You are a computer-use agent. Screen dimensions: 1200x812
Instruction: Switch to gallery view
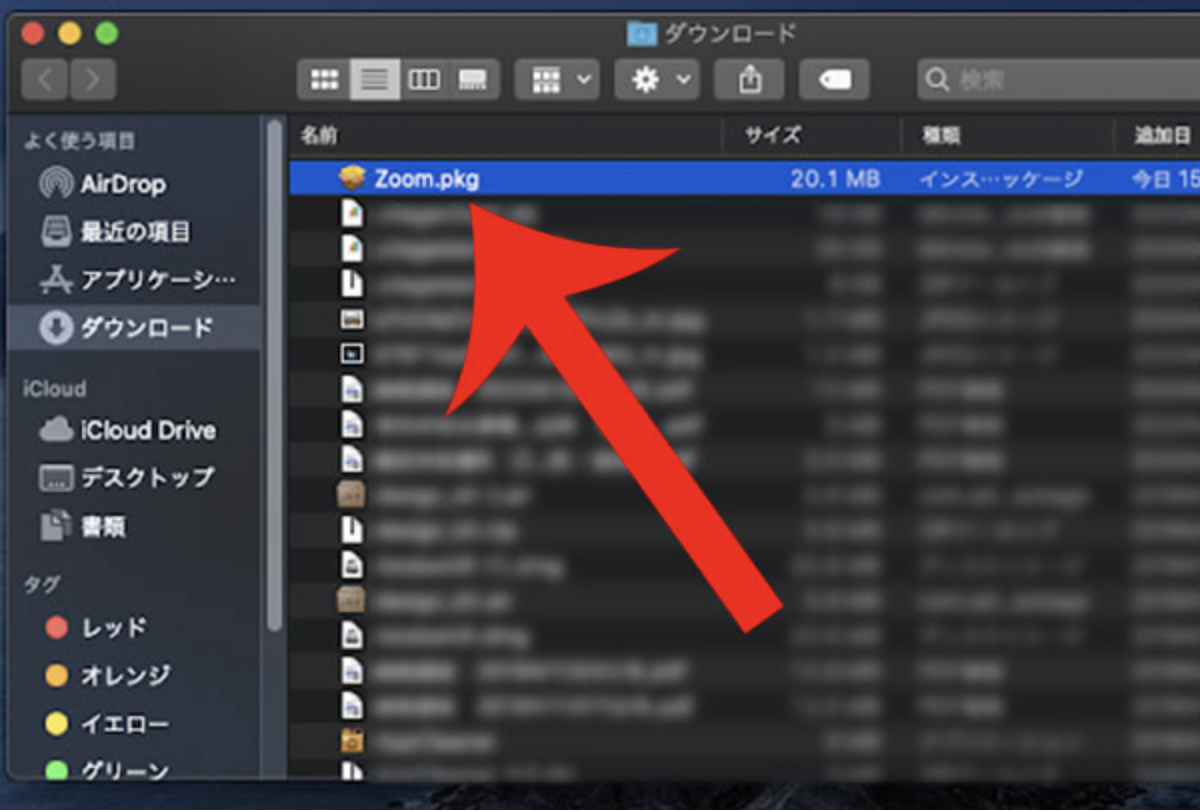pos(473,80)
